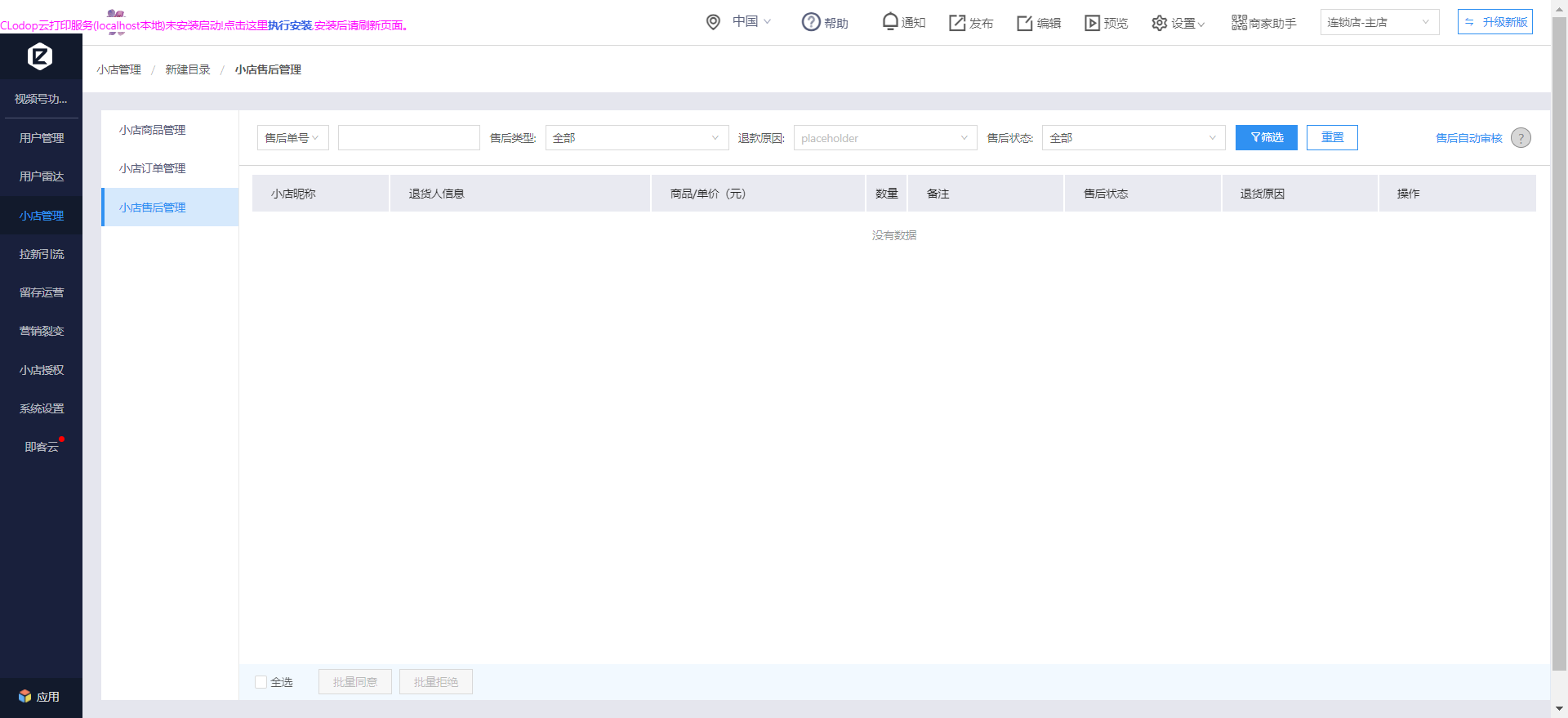This screenshot has height=718, width=1568.
Task: Toggle the 全选 checkbox
Action: point(261,682)
